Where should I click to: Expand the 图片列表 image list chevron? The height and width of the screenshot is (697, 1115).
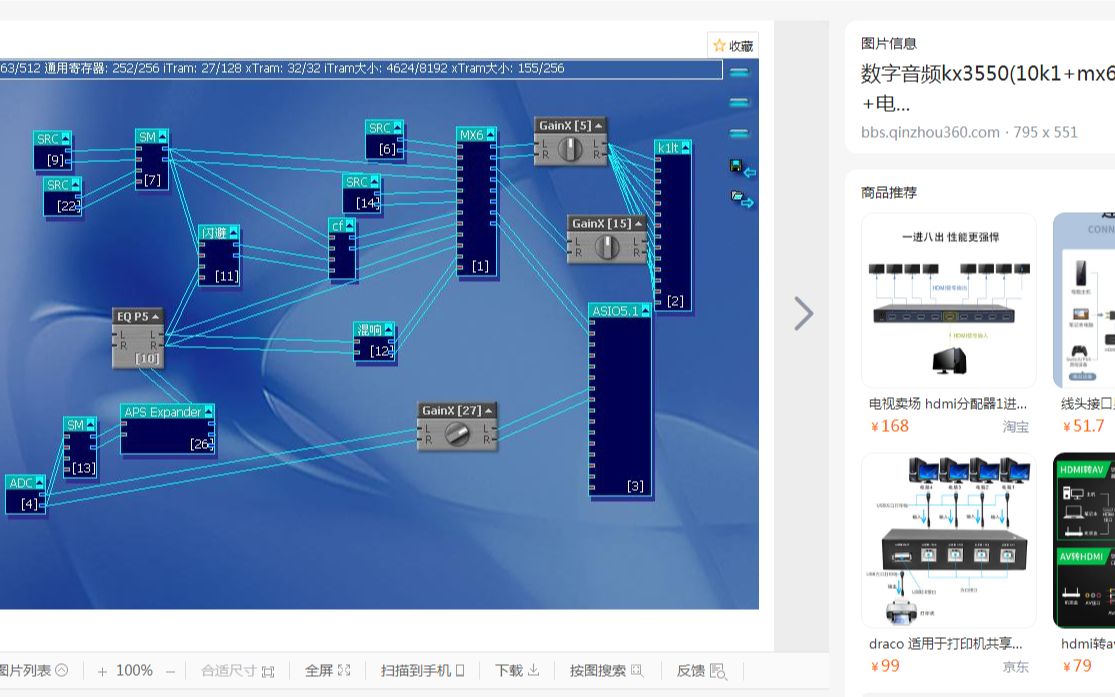point(62,671)
